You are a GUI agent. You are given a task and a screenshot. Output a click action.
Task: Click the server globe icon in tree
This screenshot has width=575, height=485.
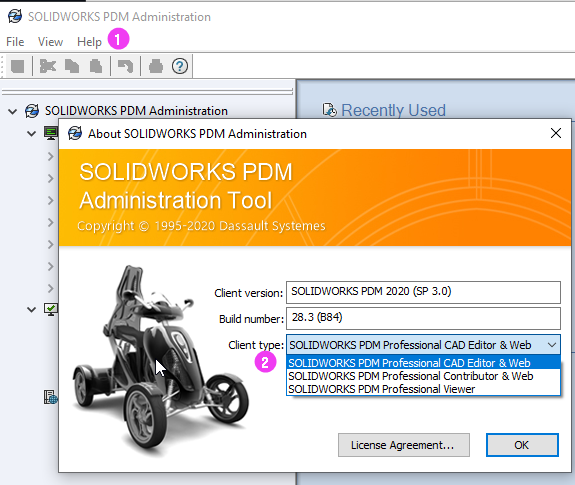(x=51, y=397)
